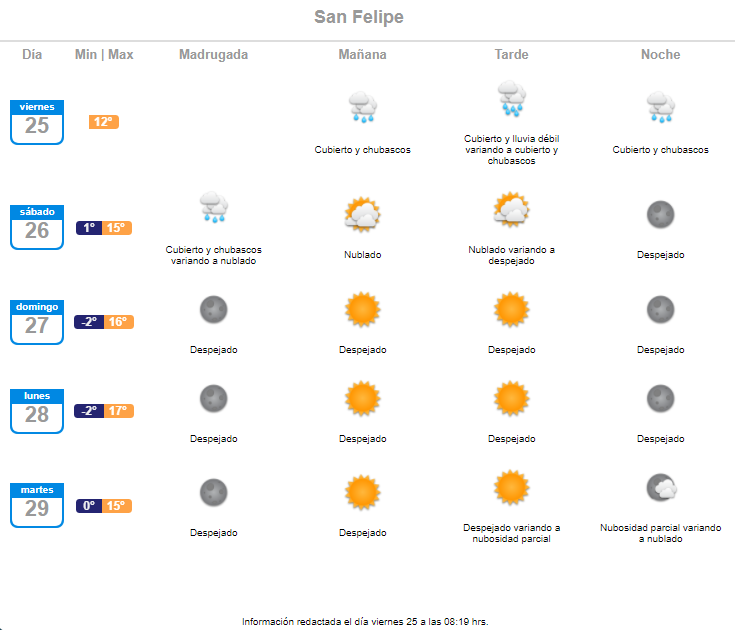The height and width of the screenshot is (630, 738).
Task: Click the martes 29 calendar icon
Action: 37,505
